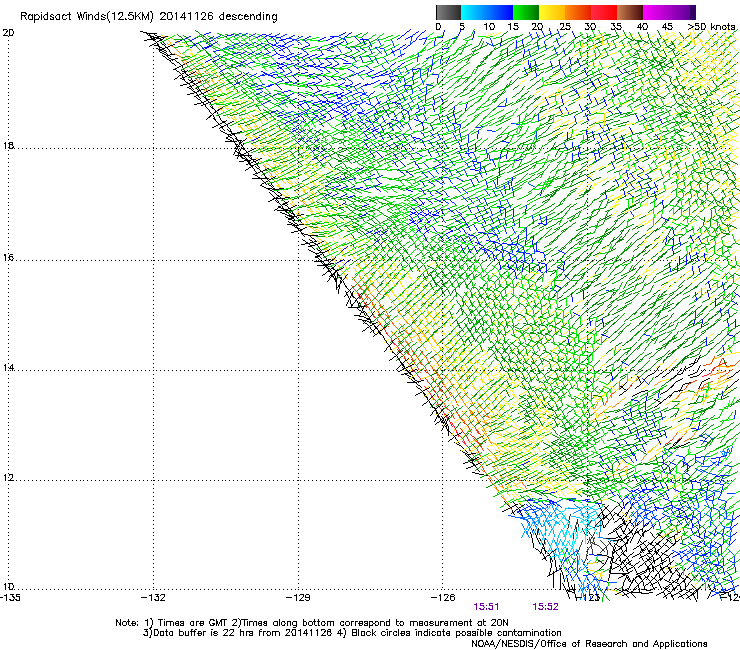Click the cyan-blue 5-15 knots legend segment

point(487,12)
